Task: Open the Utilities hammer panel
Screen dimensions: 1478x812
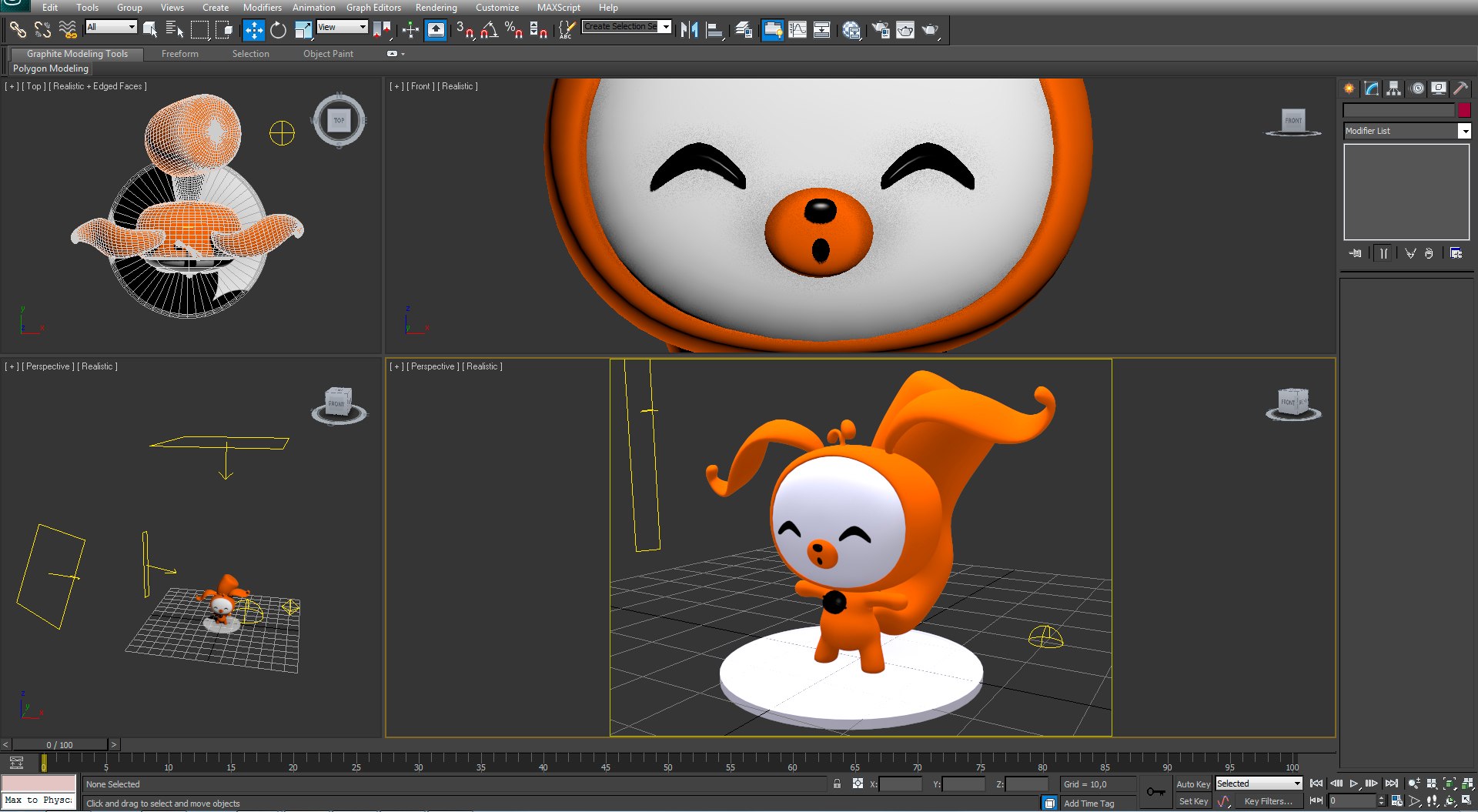Action: coord(1460,89)
